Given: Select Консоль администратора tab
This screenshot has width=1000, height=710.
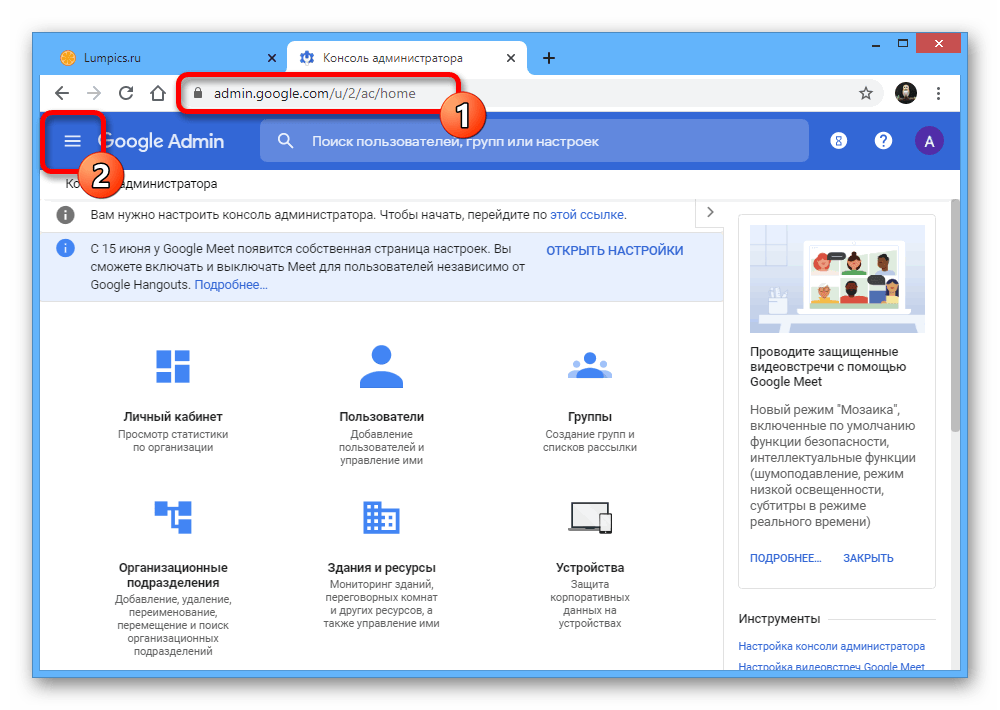Looking at the screenshot, I should coord(407,58).
